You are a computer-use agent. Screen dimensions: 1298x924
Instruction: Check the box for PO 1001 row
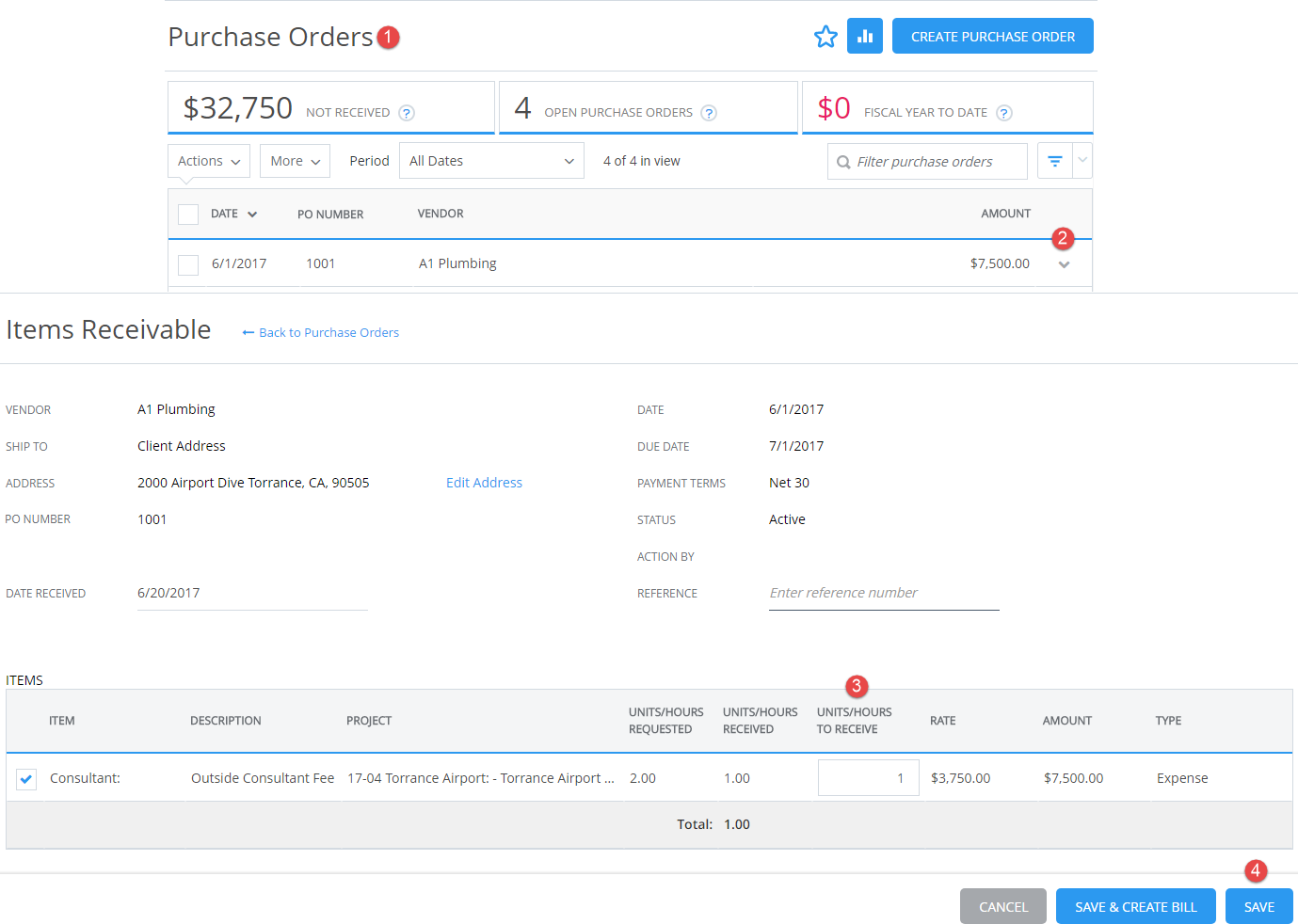point(188,264)
